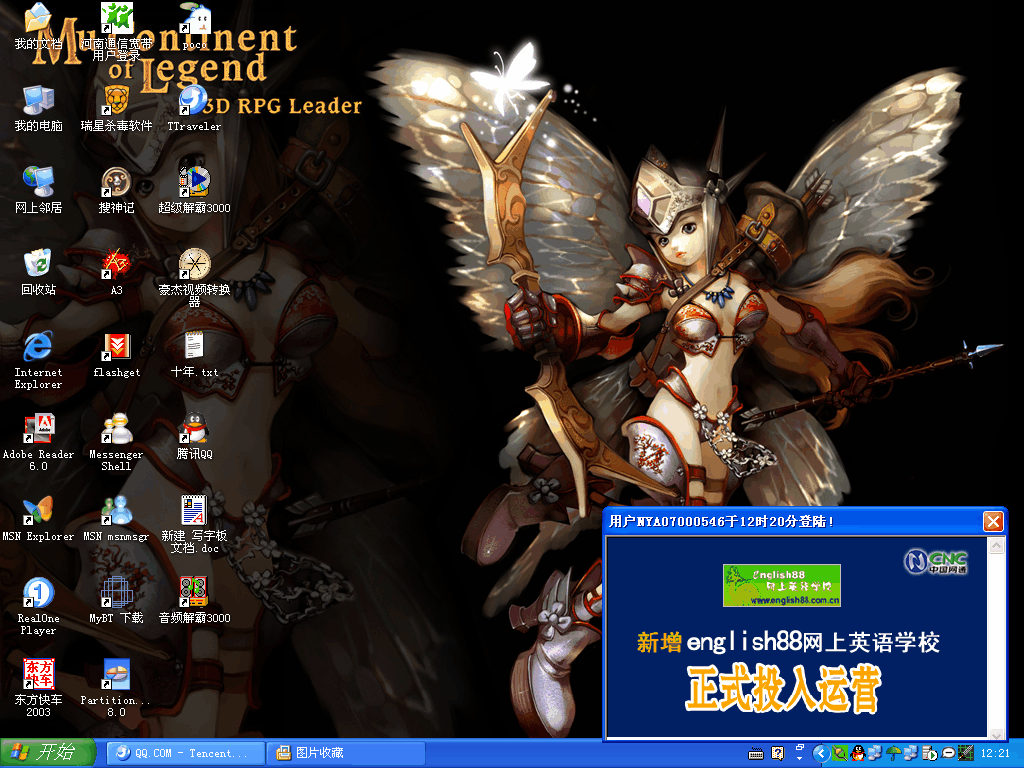This screenshot has height=768, width=1024.
Task: Launch Internet Explorer desktop icon
Action: [38, 360]
